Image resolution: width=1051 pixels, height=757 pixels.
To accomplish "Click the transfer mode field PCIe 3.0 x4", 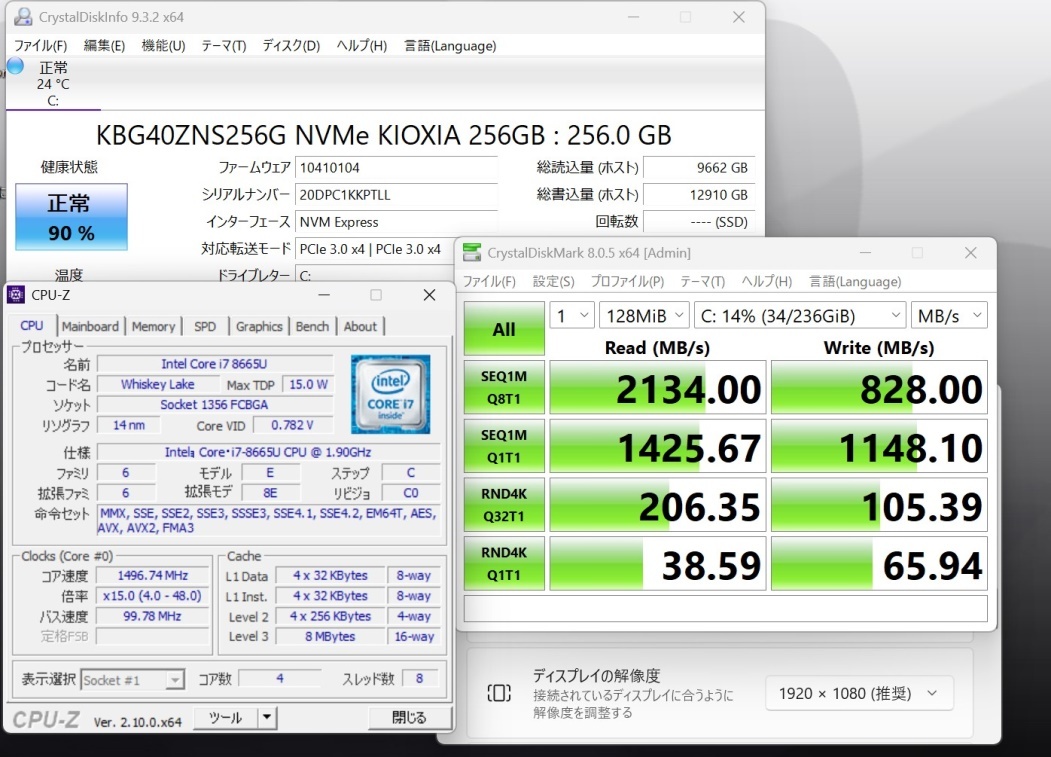I will [375, 249].
